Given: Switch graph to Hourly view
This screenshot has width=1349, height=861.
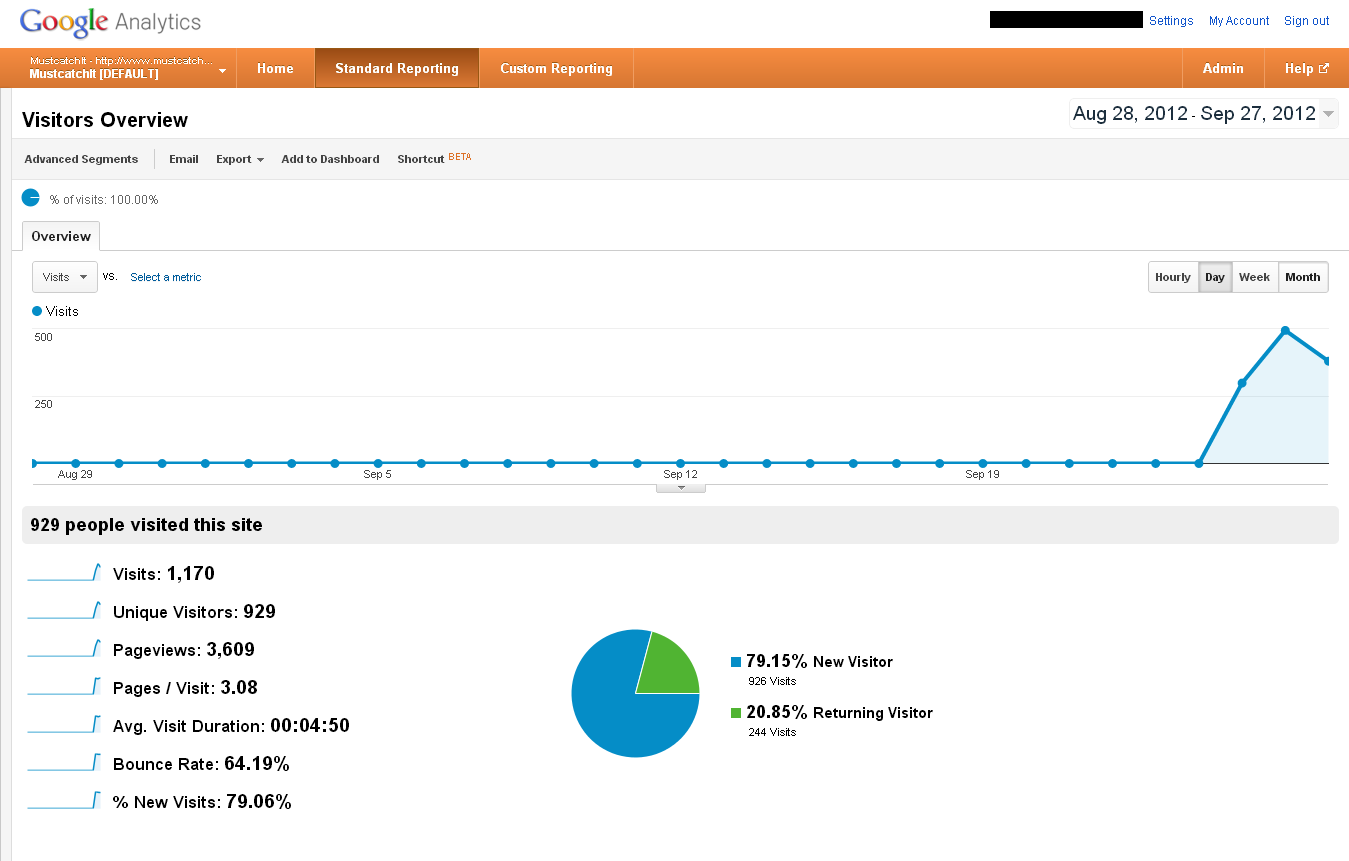Looking at the screenshot, I should pos(1173,277).
